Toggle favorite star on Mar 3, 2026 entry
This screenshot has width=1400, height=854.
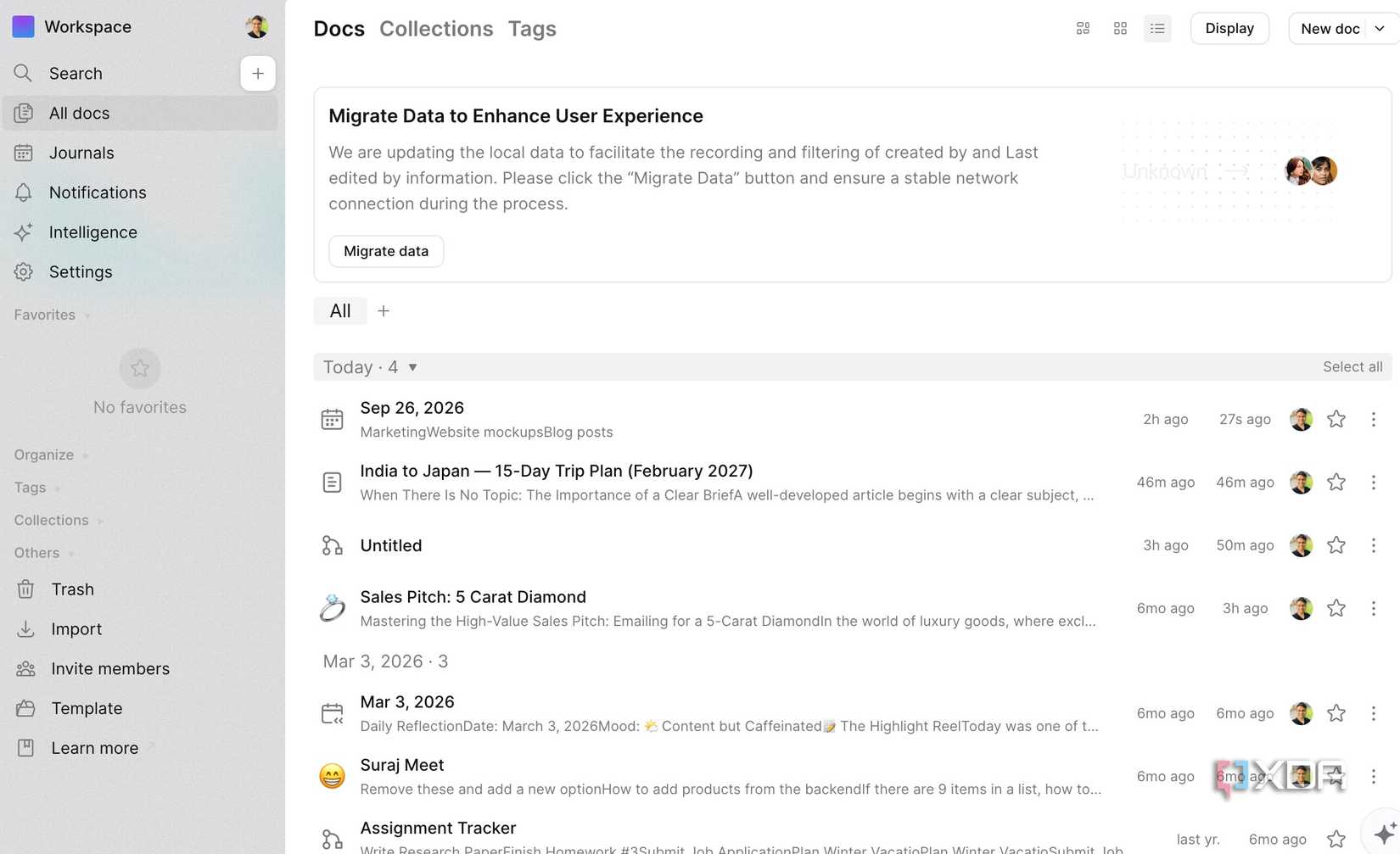(1336, 713)
